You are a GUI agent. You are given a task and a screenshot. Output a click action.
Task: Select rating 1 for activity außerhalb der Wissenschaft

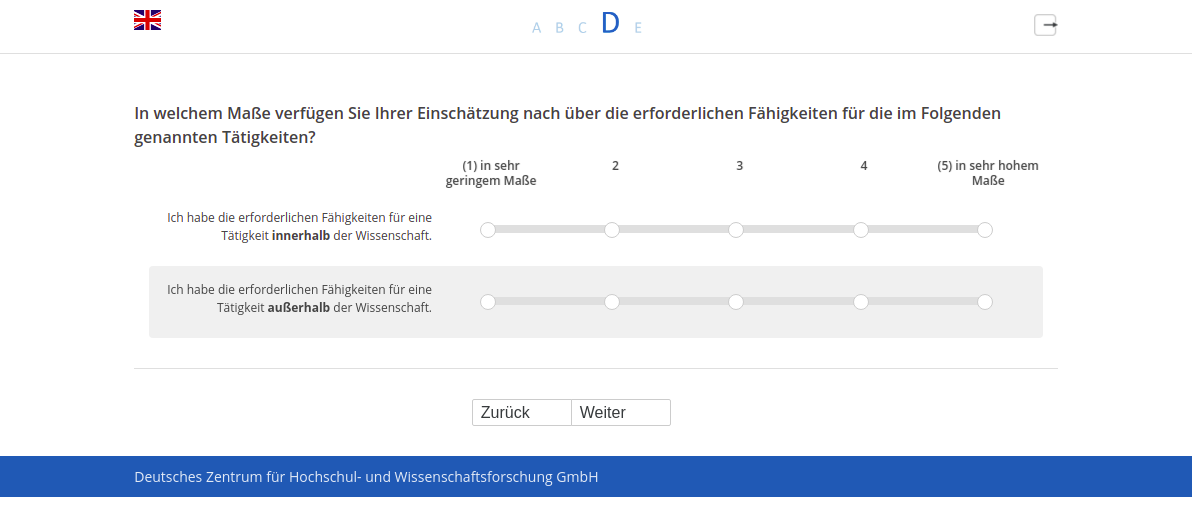488,302
